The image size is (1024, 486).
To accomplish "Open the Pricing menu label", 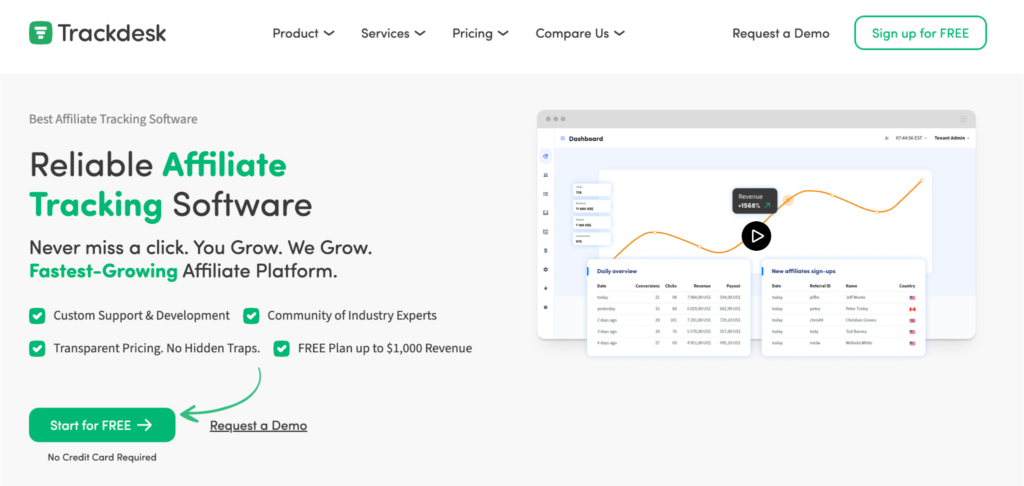I will 473,33.
